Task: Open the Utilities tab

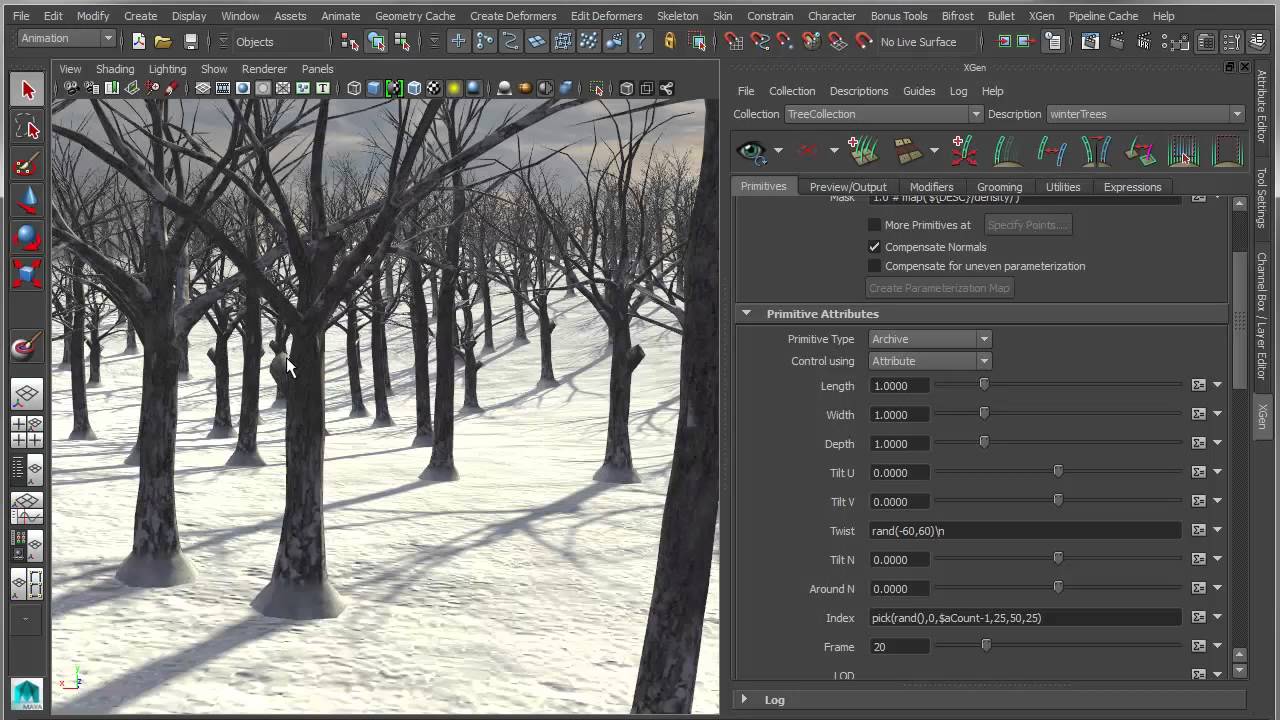Action: point(1063,187)
